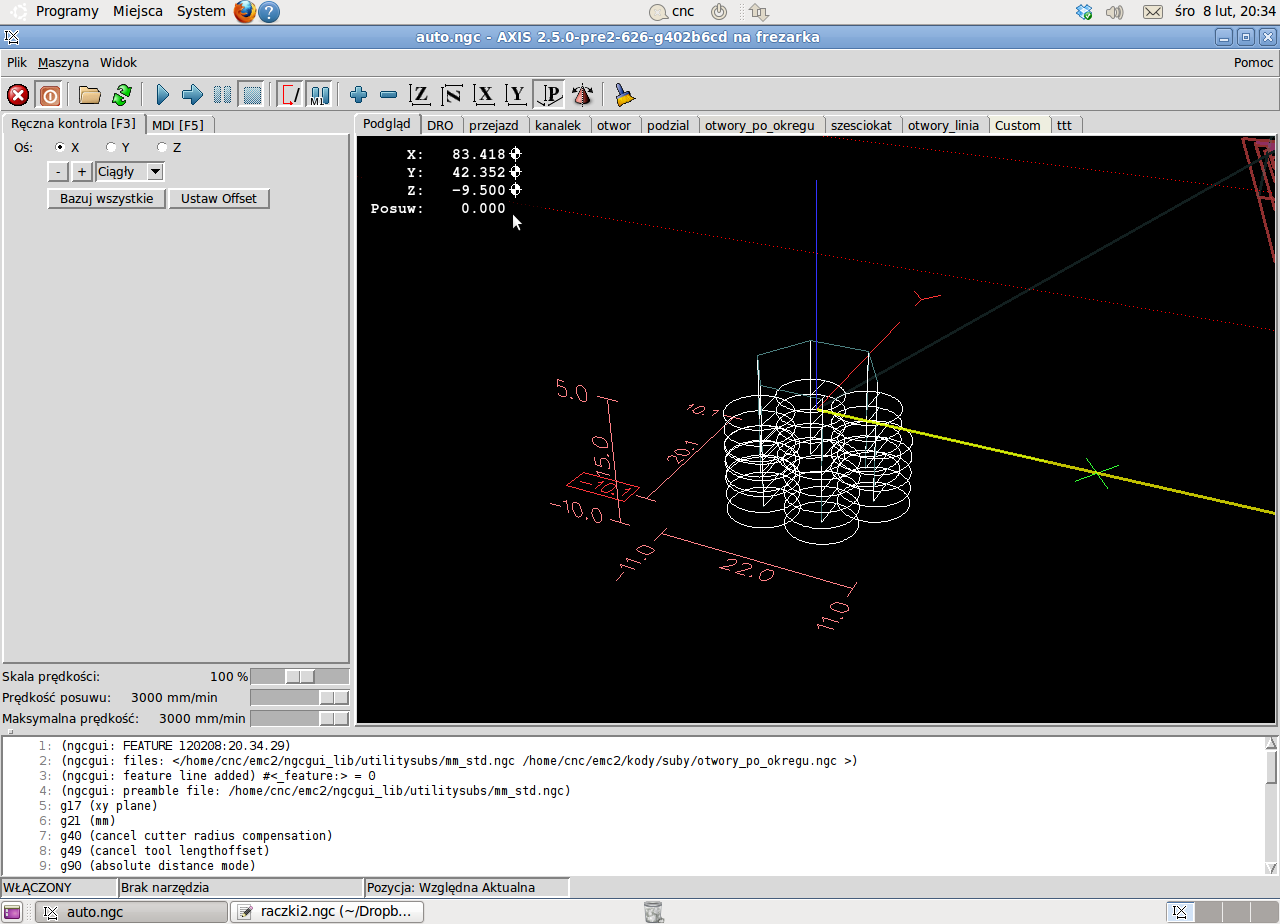
Task: Click volume icon in system tray
Action: 1115,12
